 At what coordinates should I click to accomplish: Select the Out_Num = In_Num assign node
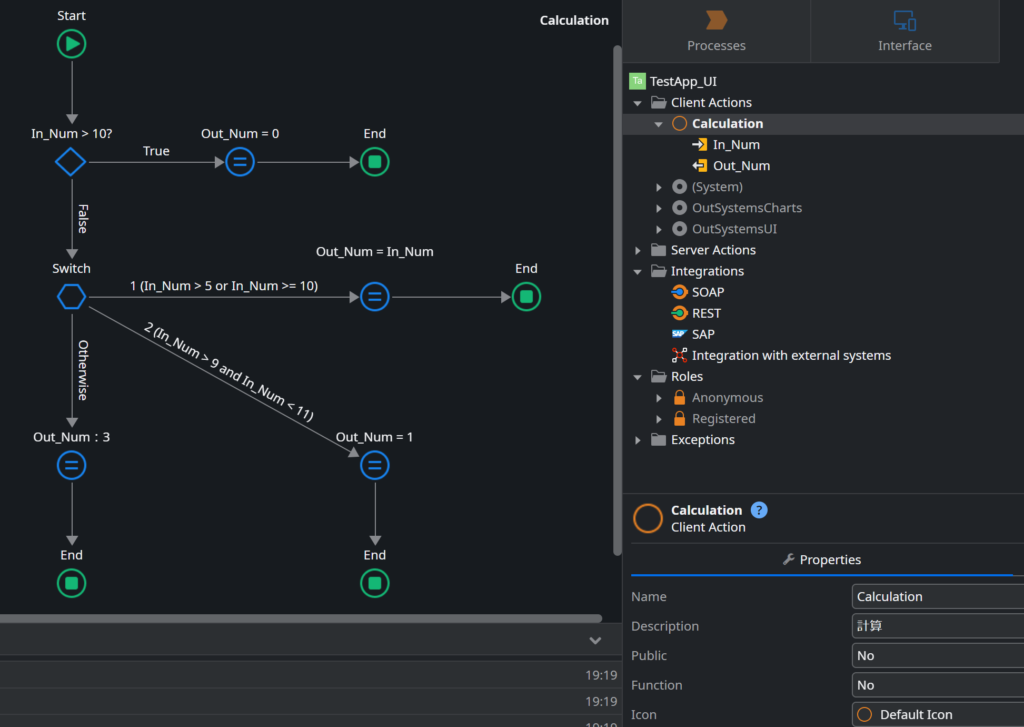coord(374,296)
